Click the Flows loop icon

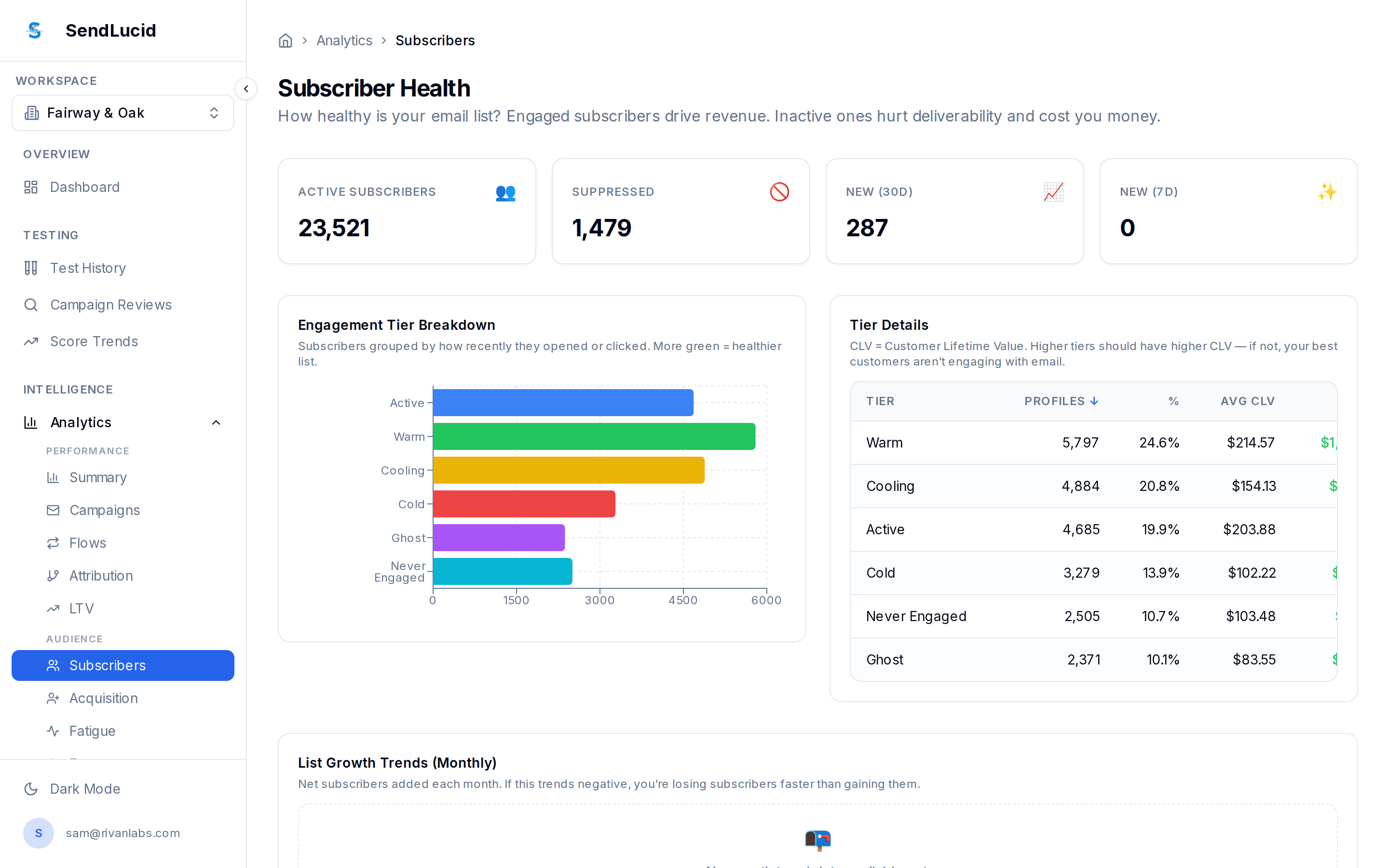click(53, 543)
